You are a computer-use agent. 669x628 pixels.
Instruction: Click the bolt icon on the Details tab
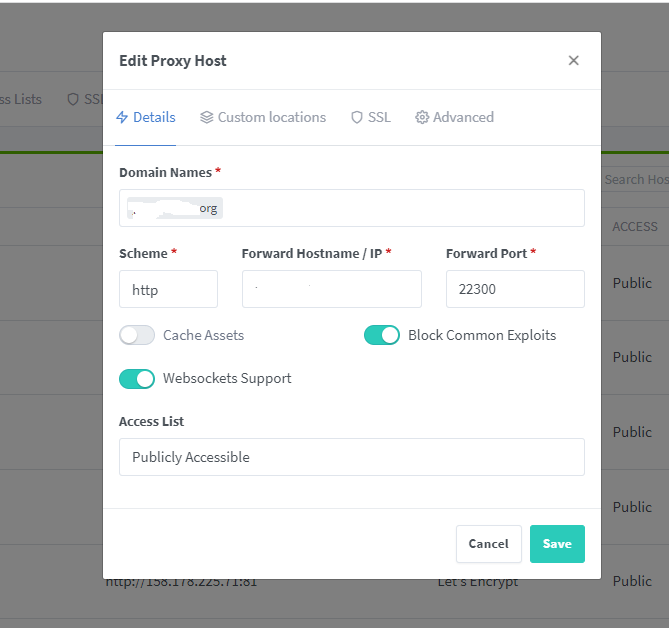(x=122, y=117)
